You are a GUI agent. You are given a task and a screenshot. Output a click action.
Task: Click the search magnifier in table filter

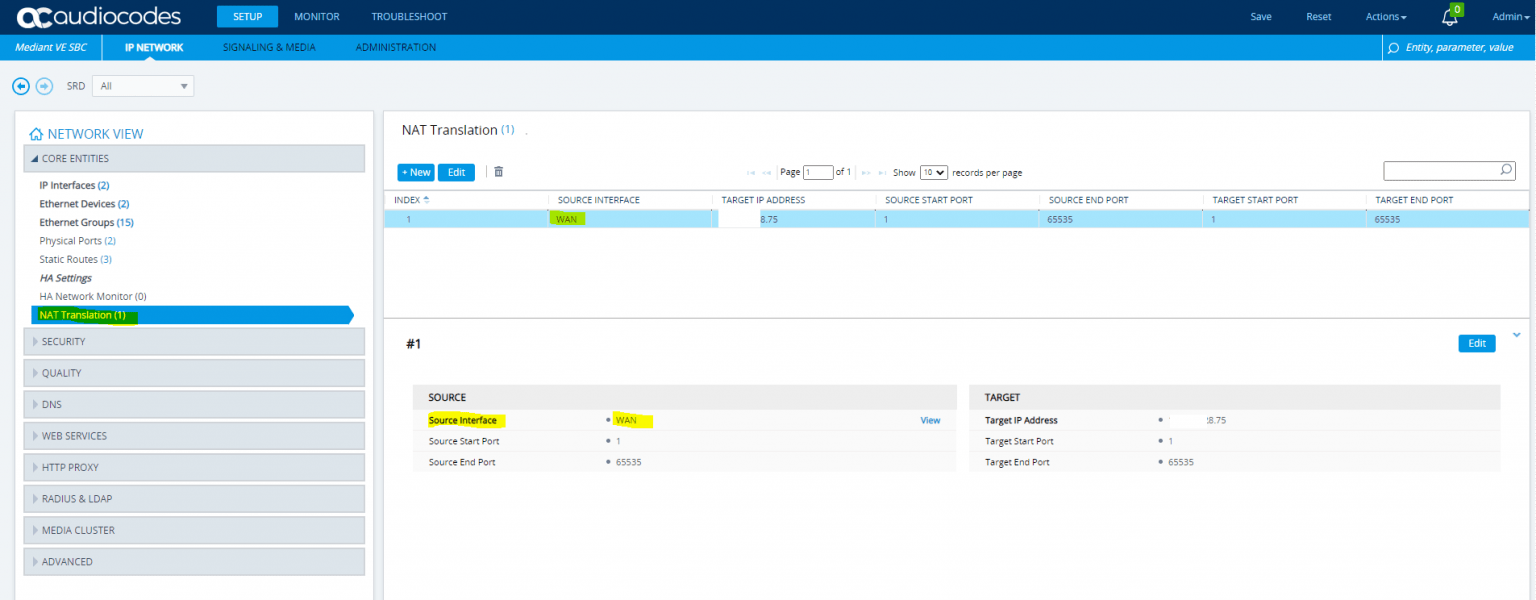(x=1506, y=171)
